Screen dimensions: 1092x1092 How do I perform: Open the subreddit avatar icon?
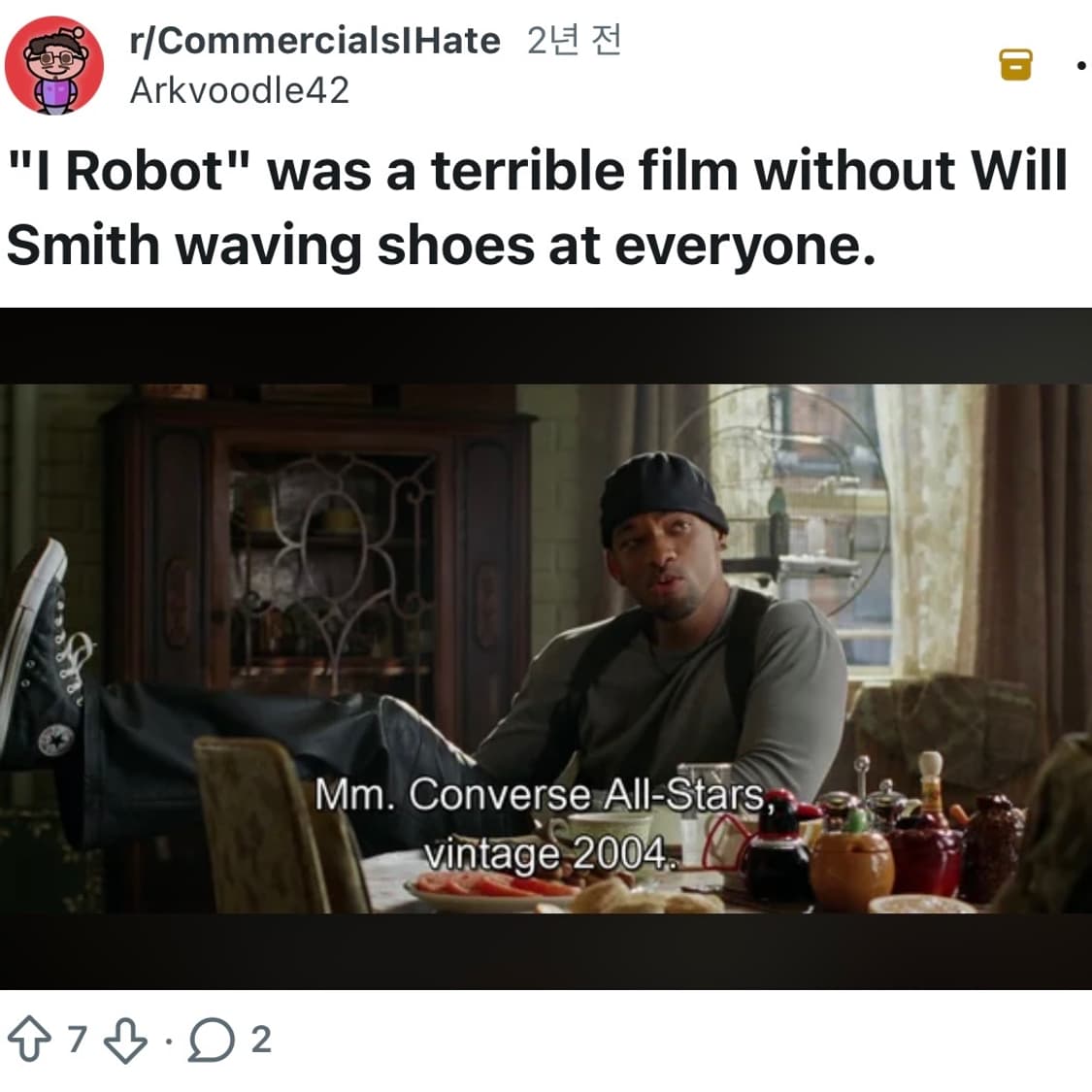54,65
